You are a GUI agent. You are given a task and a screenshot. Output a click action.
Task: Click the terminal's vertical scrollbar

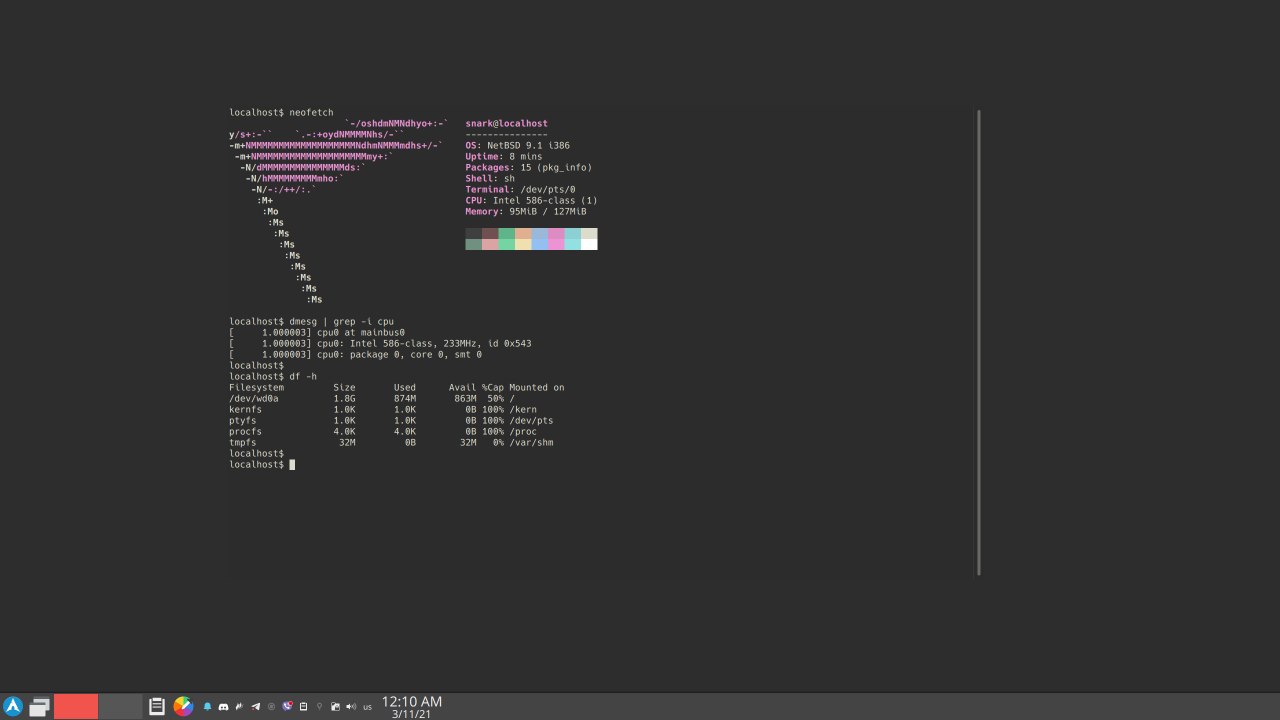pyautogui.click(x=978, y=342)
